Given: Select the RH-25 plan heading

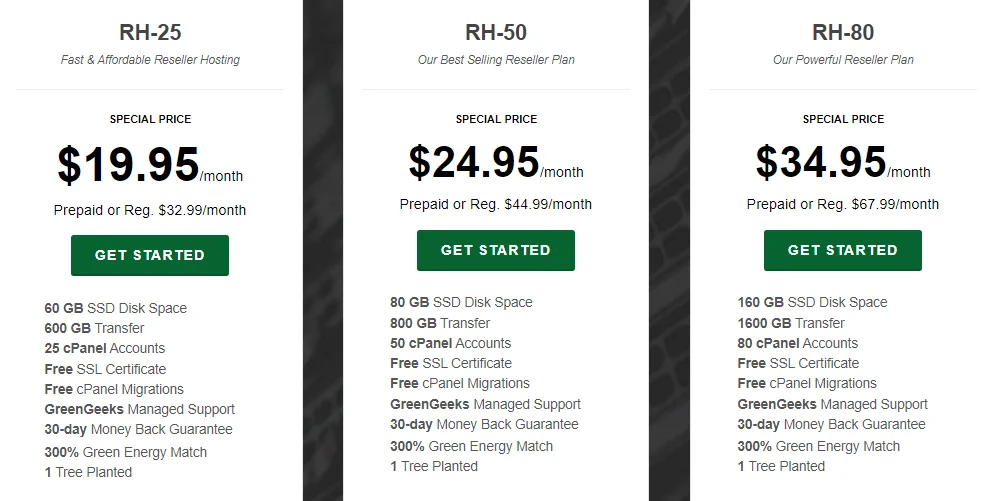Looking at the screenshot, I should point(150,32).
